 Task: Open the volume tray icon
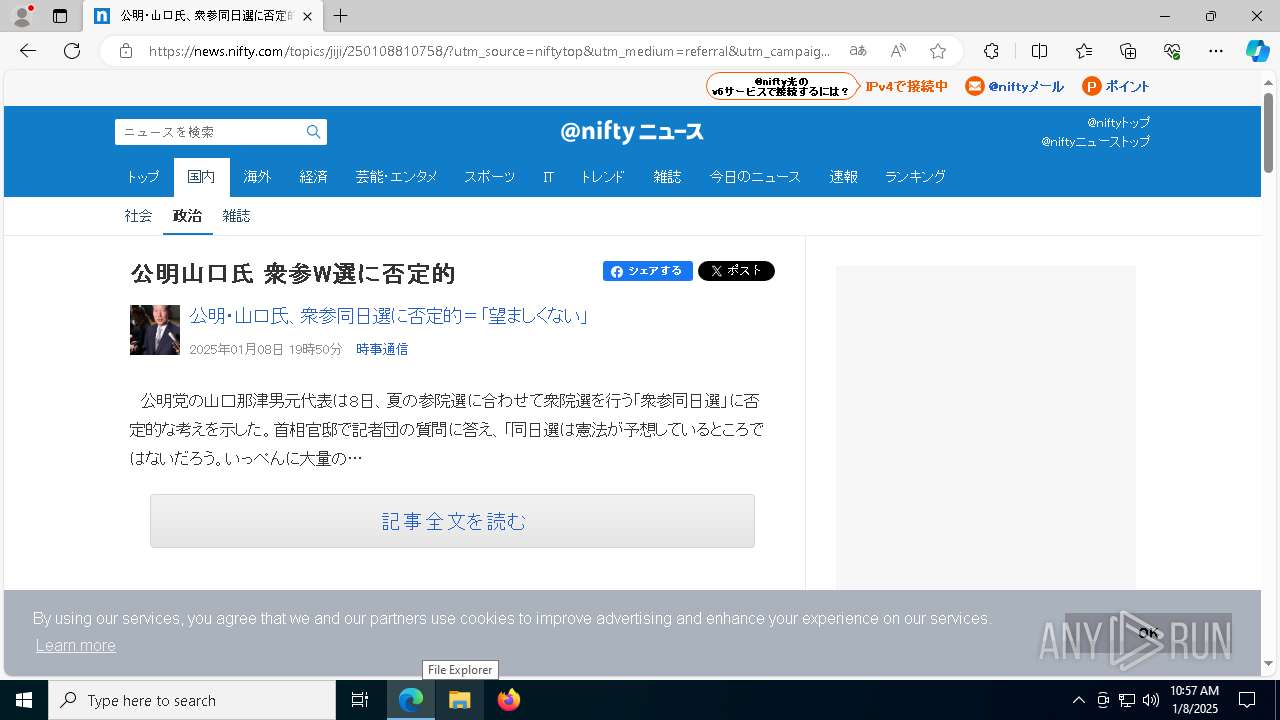pyautogui.click(x=1151, y=700)
